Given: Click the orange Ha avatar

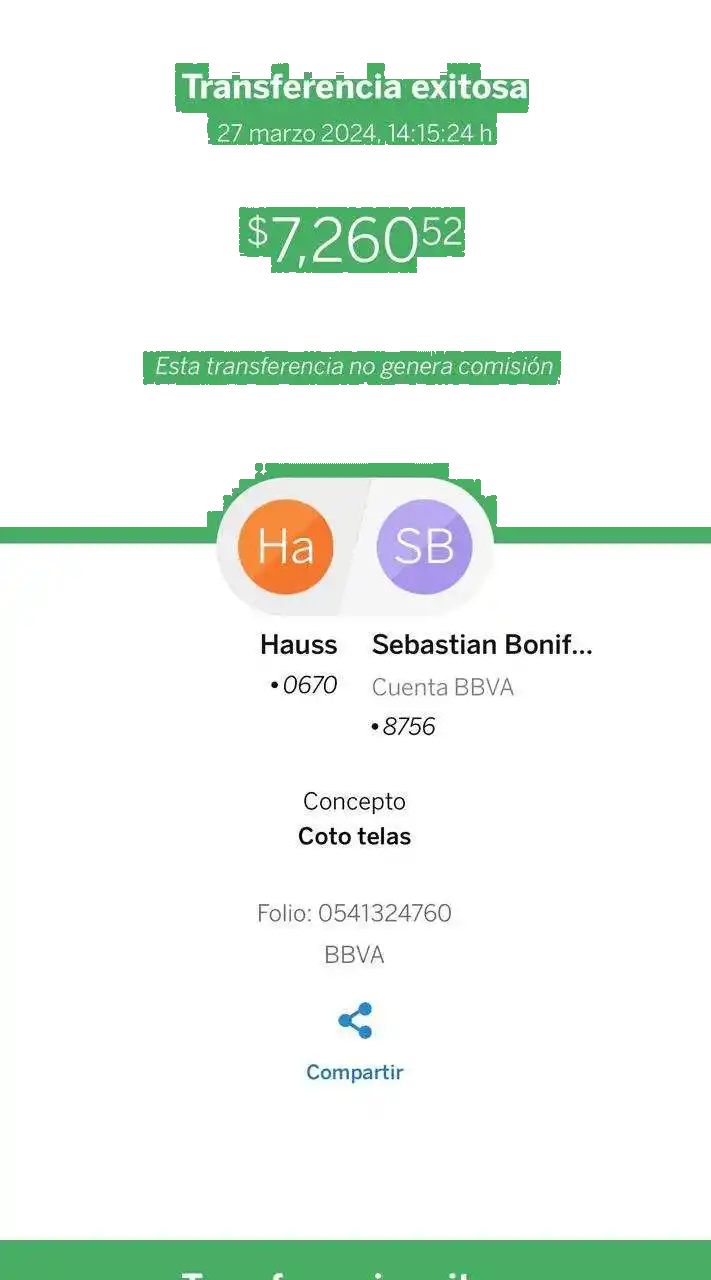Looking at the screenshot, I should (x=286, y=546).
